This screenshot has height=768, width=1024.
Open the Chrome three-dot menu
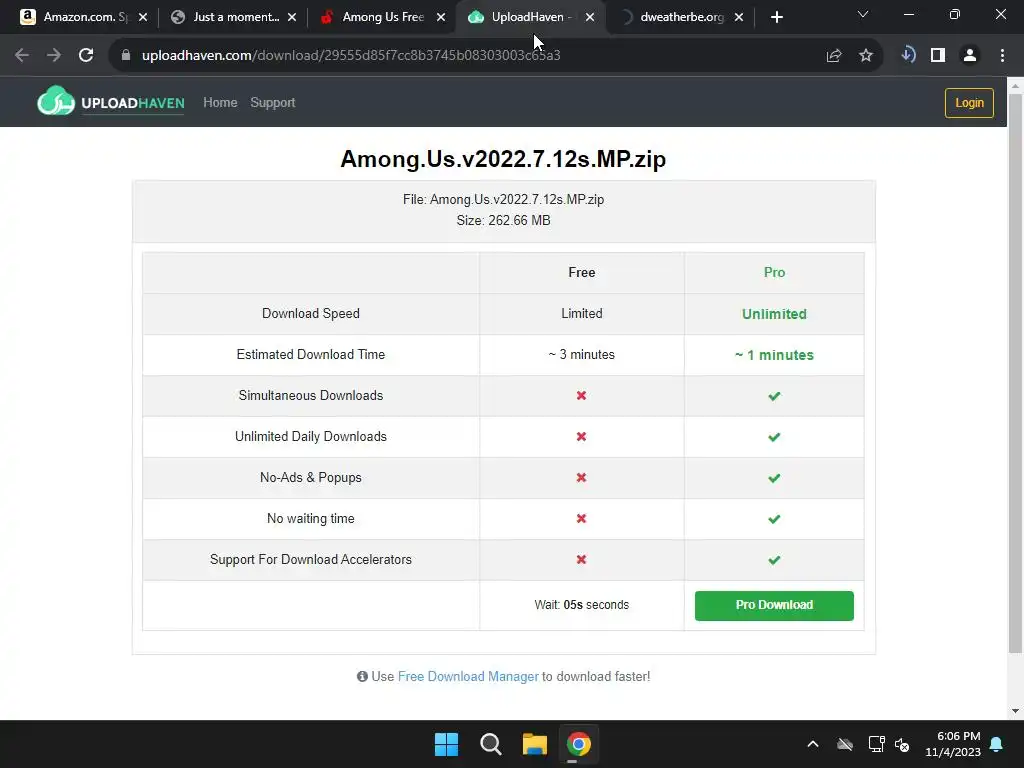pos(1002,56)
